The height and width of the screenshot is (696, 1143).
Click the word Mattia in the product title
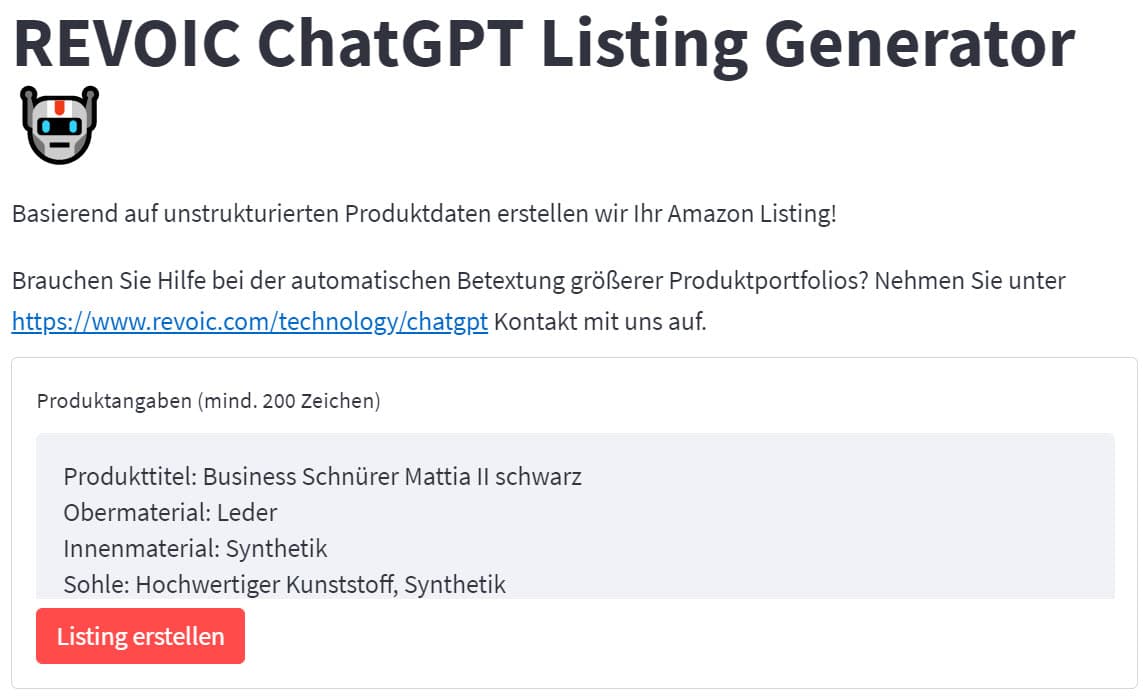[x=437, y=477]
